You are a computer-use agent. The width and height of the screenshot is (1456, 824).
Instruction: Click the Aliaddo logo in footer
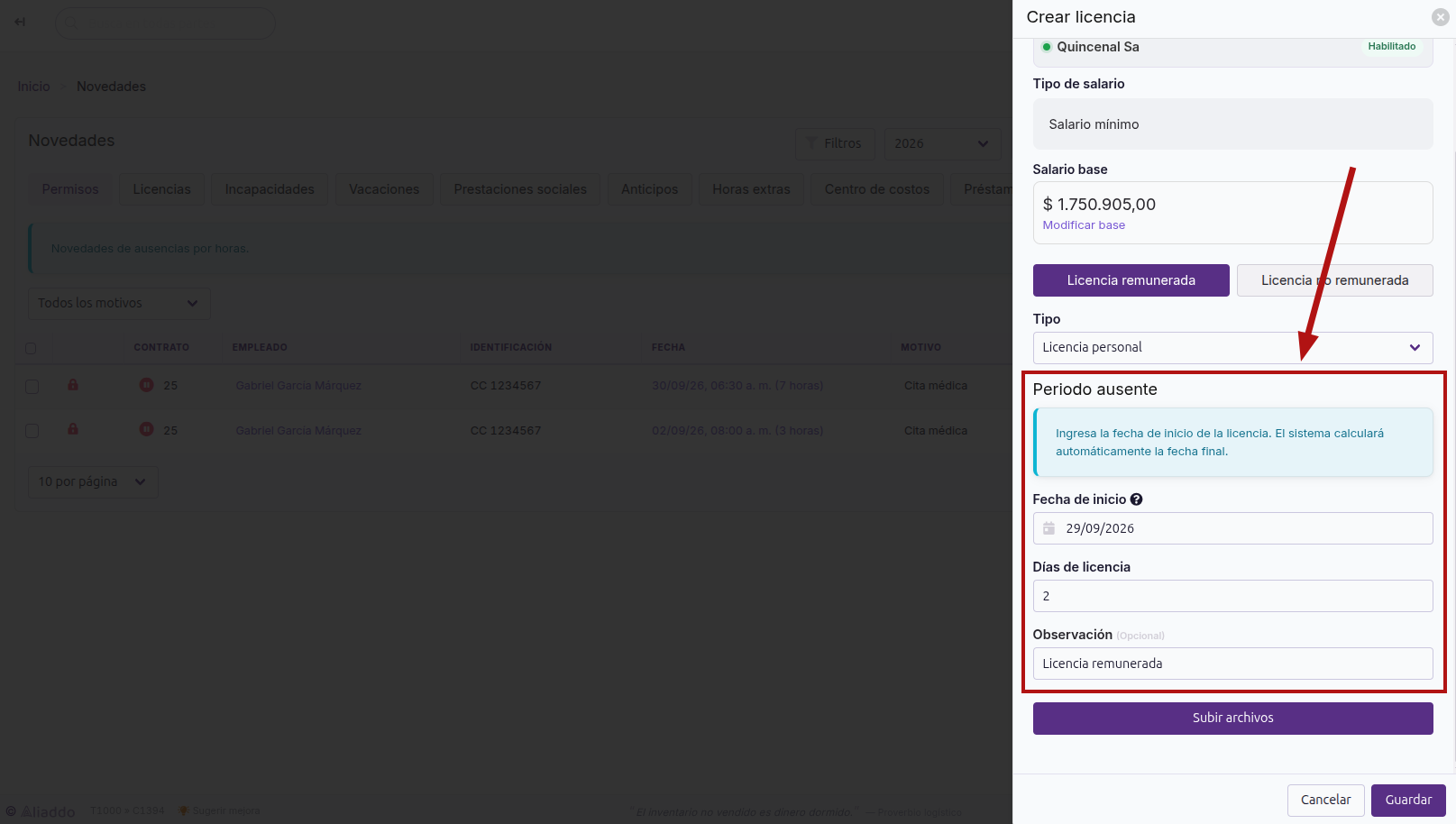tap(41, 811)
